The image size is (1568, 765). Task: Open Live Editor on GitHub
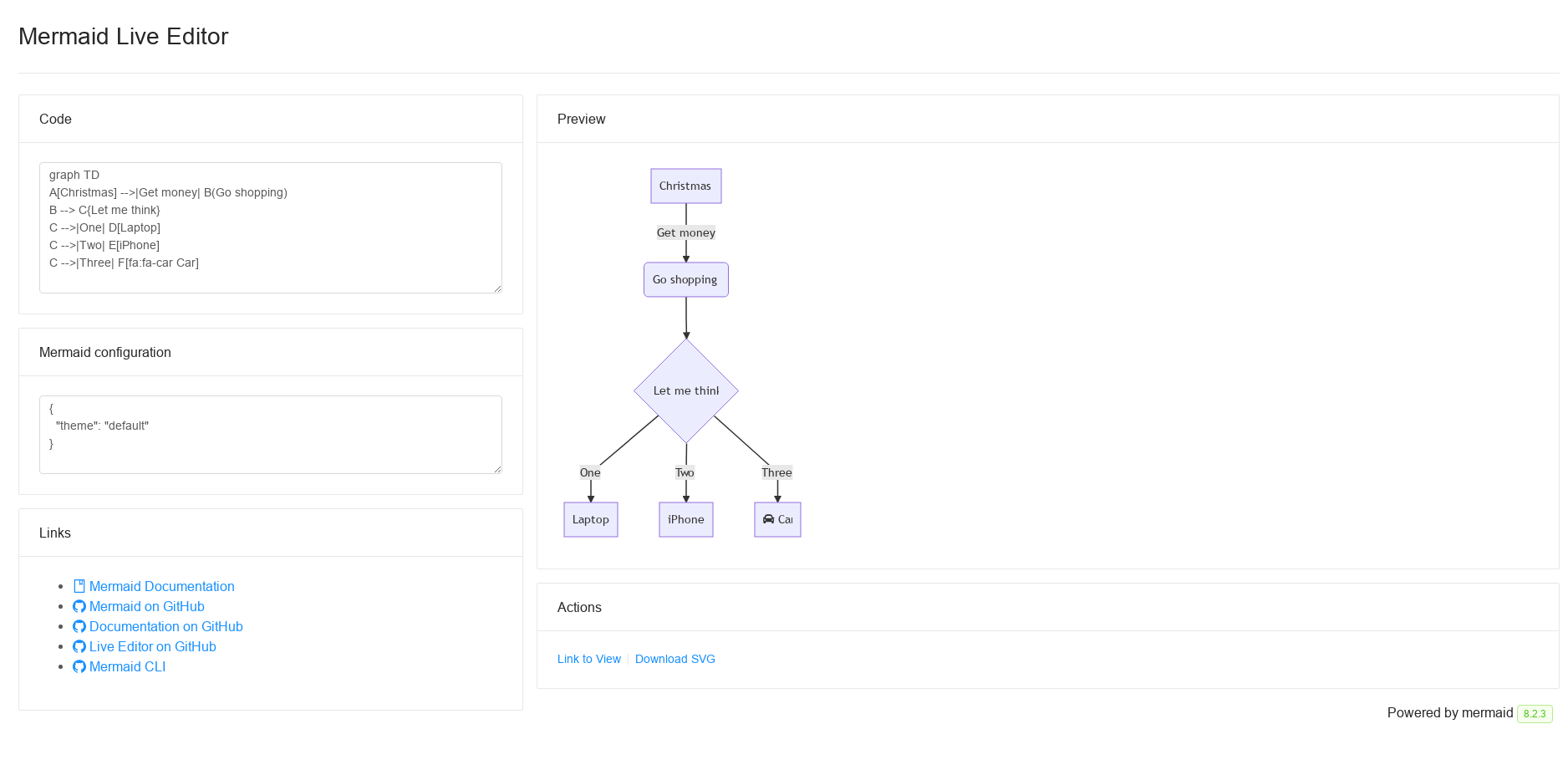click(x=152, y=646)
